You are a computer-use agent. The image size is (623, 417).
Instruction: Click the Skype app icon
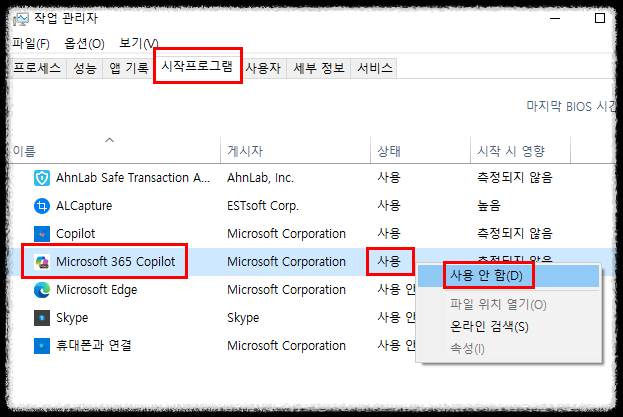42,318
